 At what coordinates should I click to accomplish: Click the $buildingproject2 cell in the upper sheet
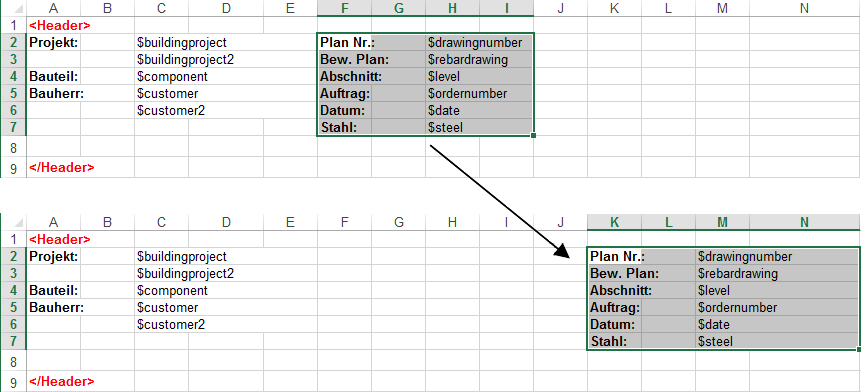click(186, 59)
